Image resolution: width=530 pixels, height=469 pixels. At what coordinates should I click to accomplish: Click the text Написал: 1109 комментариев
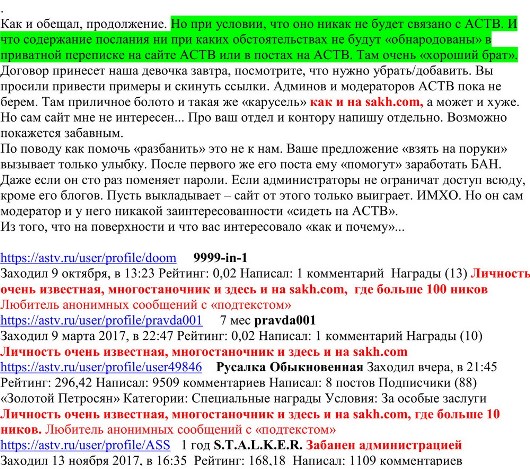[377, 461]
